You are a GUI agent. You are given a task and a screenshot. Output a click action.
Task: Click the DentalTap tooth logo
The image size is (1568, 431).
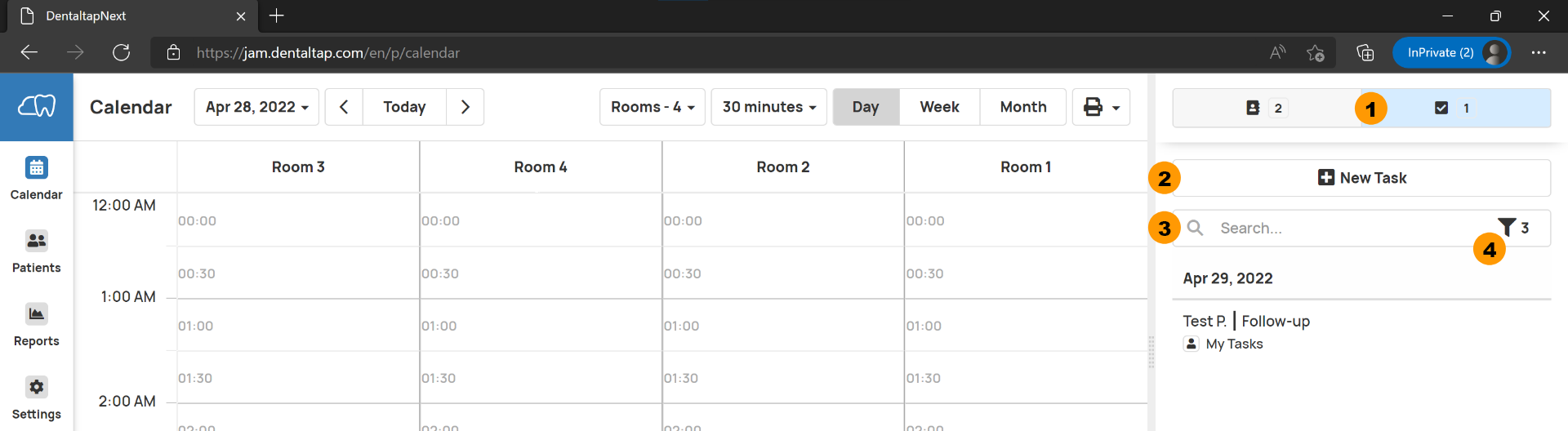[37, 106]
